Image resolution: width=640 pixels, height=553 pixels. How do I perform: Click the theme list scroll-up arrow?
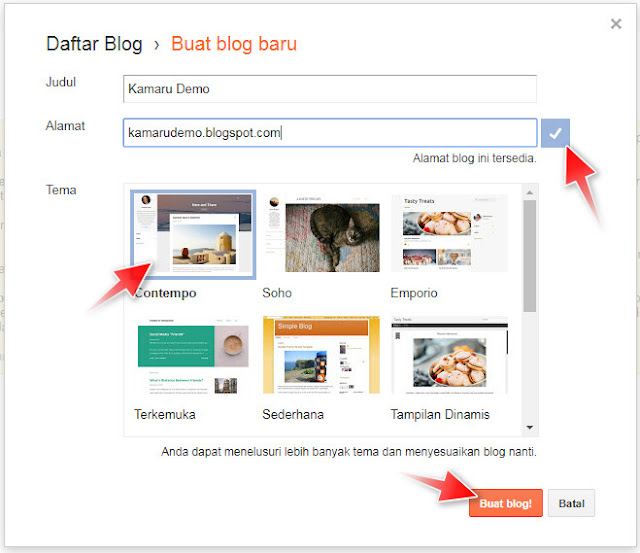[x=530, y=192]
